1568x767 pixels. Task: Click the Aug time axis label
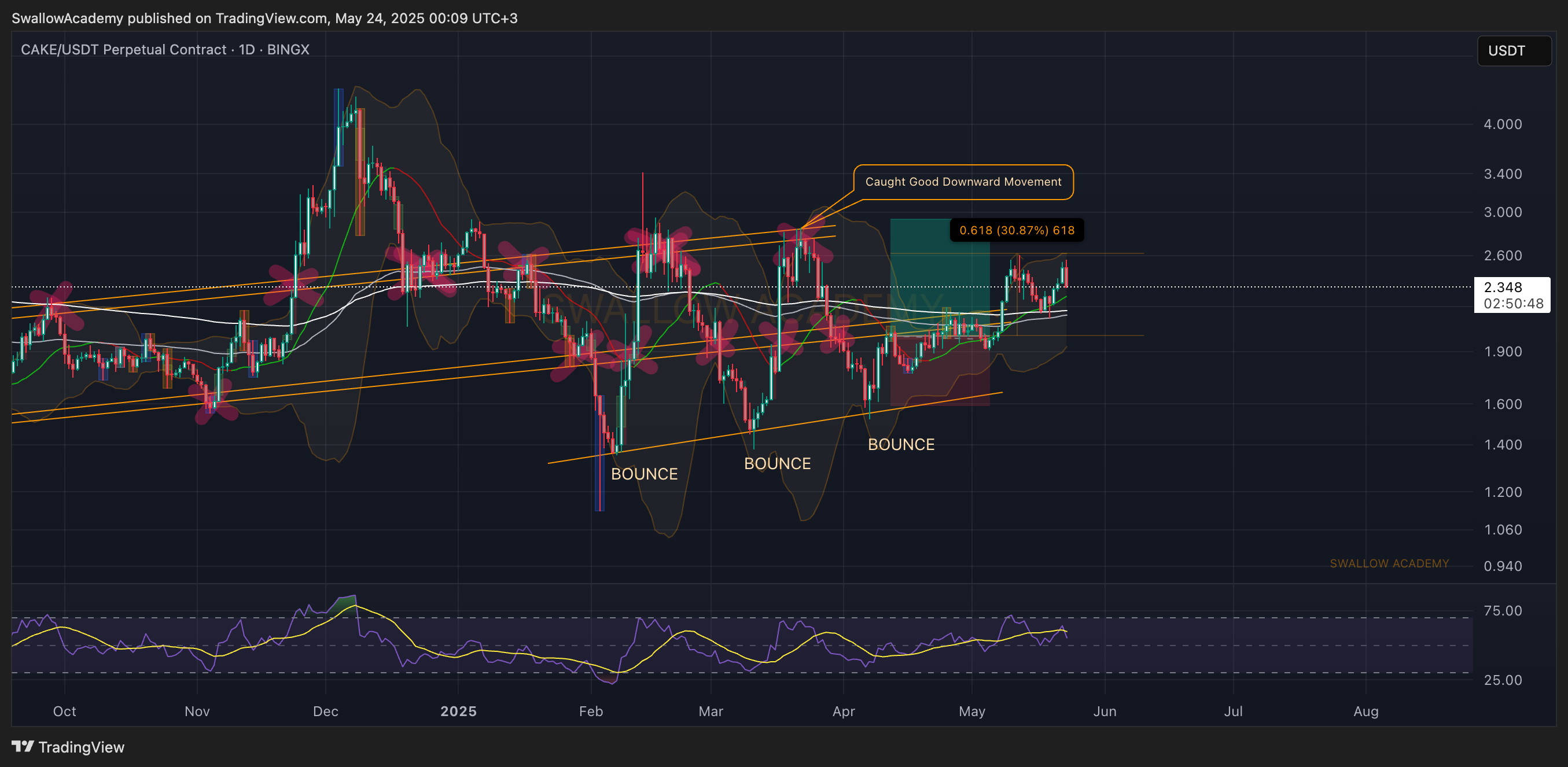tap(1366, 711)
